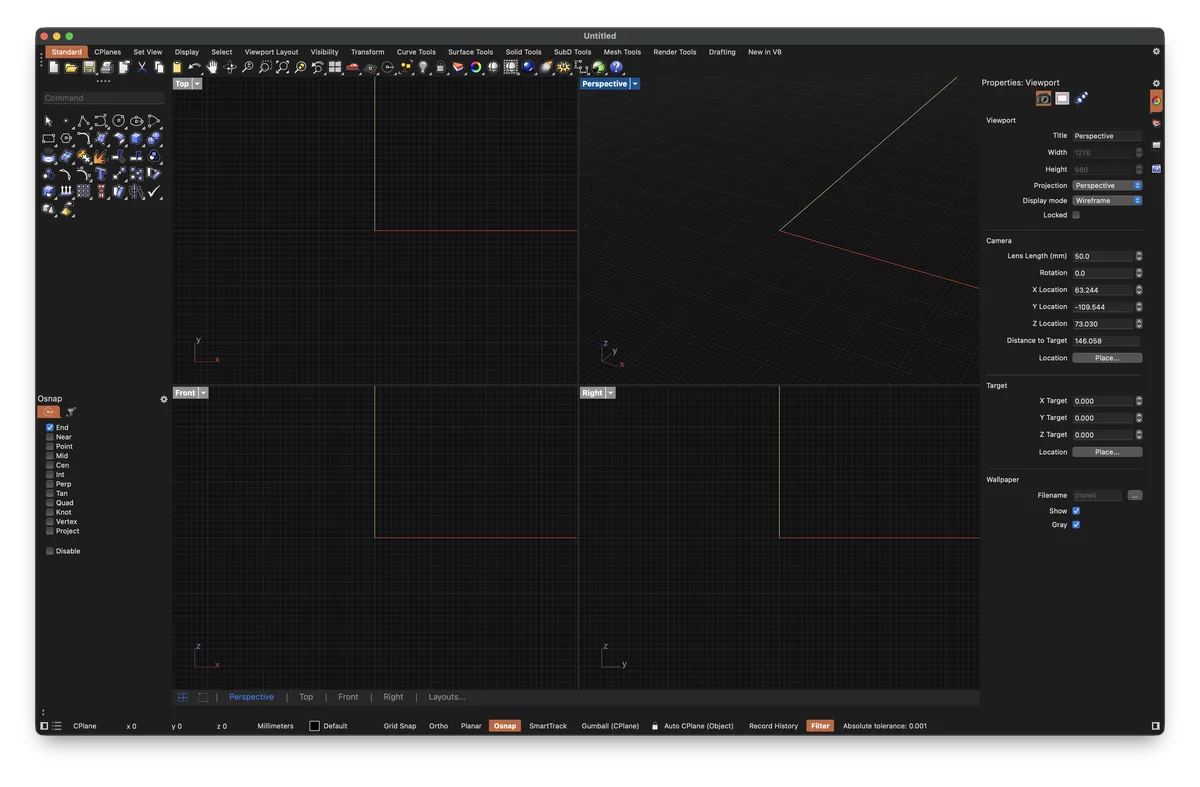Select the Polyline tool in sidebar
Viewport: 1200px width, 787px height.
[83, 121]
